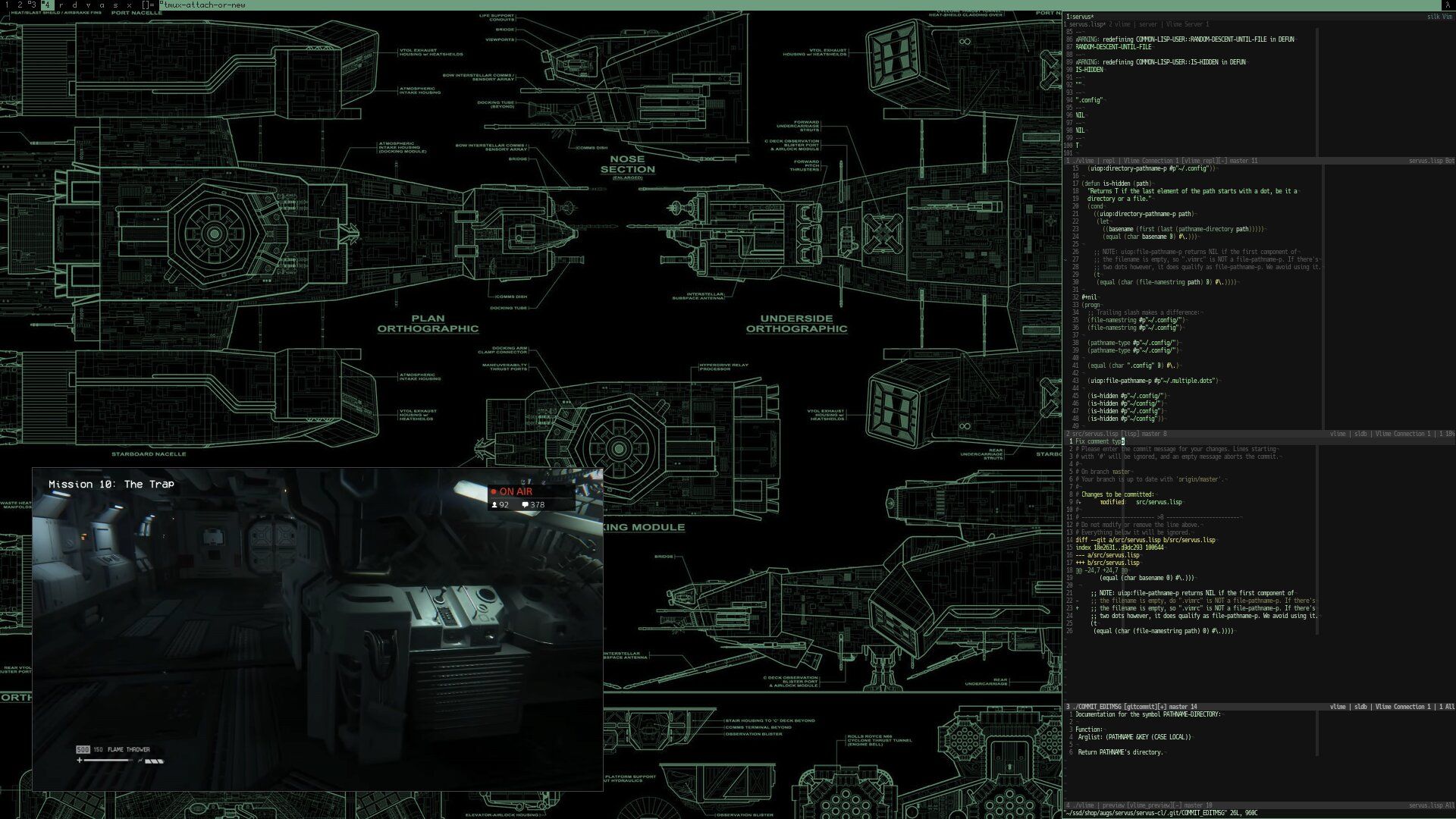Click '(uiop:file-pathname-p #p"~/.multiple.dots")' line
Viewport: 1456px width, 819px height.
click(1153, 381)
